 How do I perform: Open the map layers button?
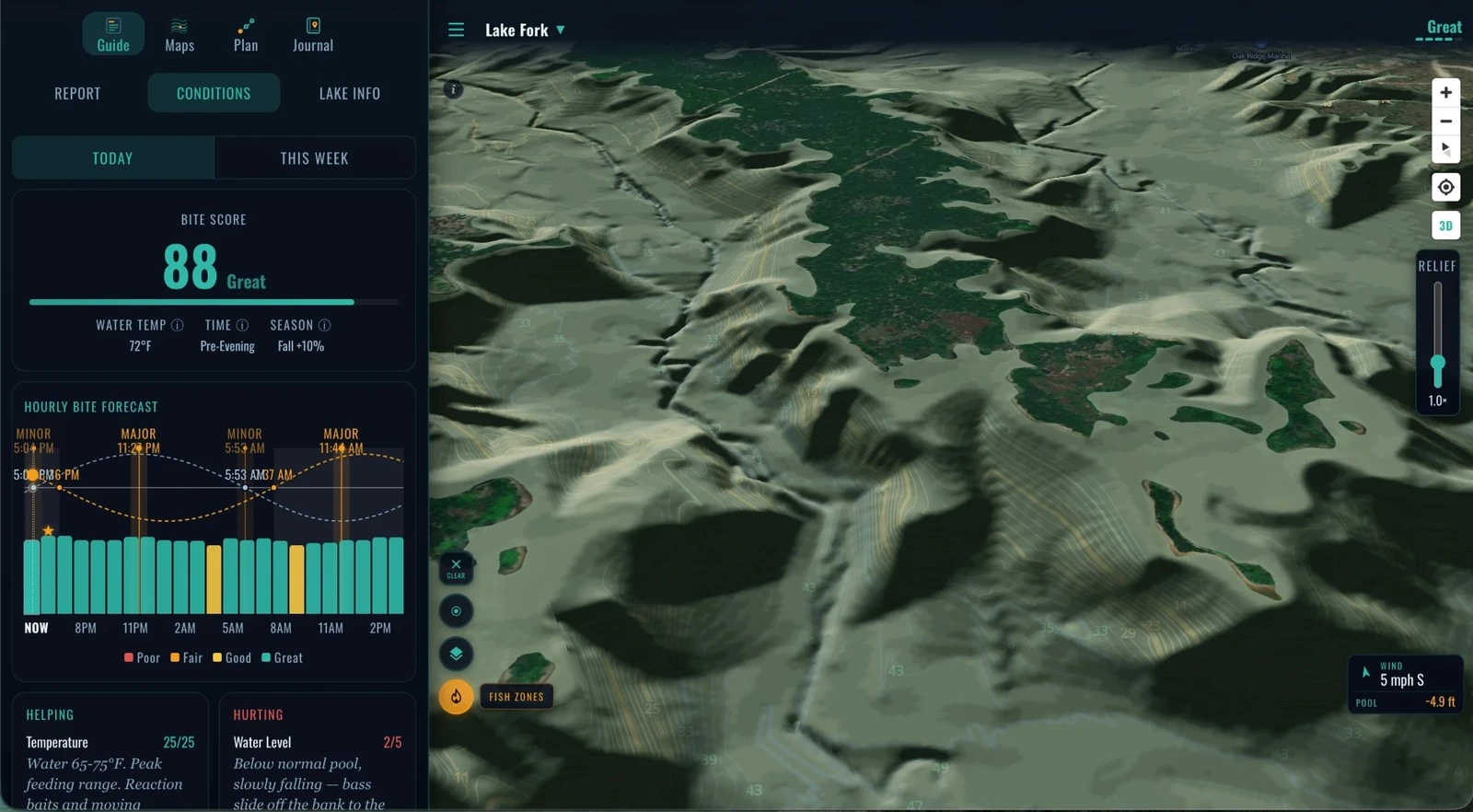click(456, 654)
